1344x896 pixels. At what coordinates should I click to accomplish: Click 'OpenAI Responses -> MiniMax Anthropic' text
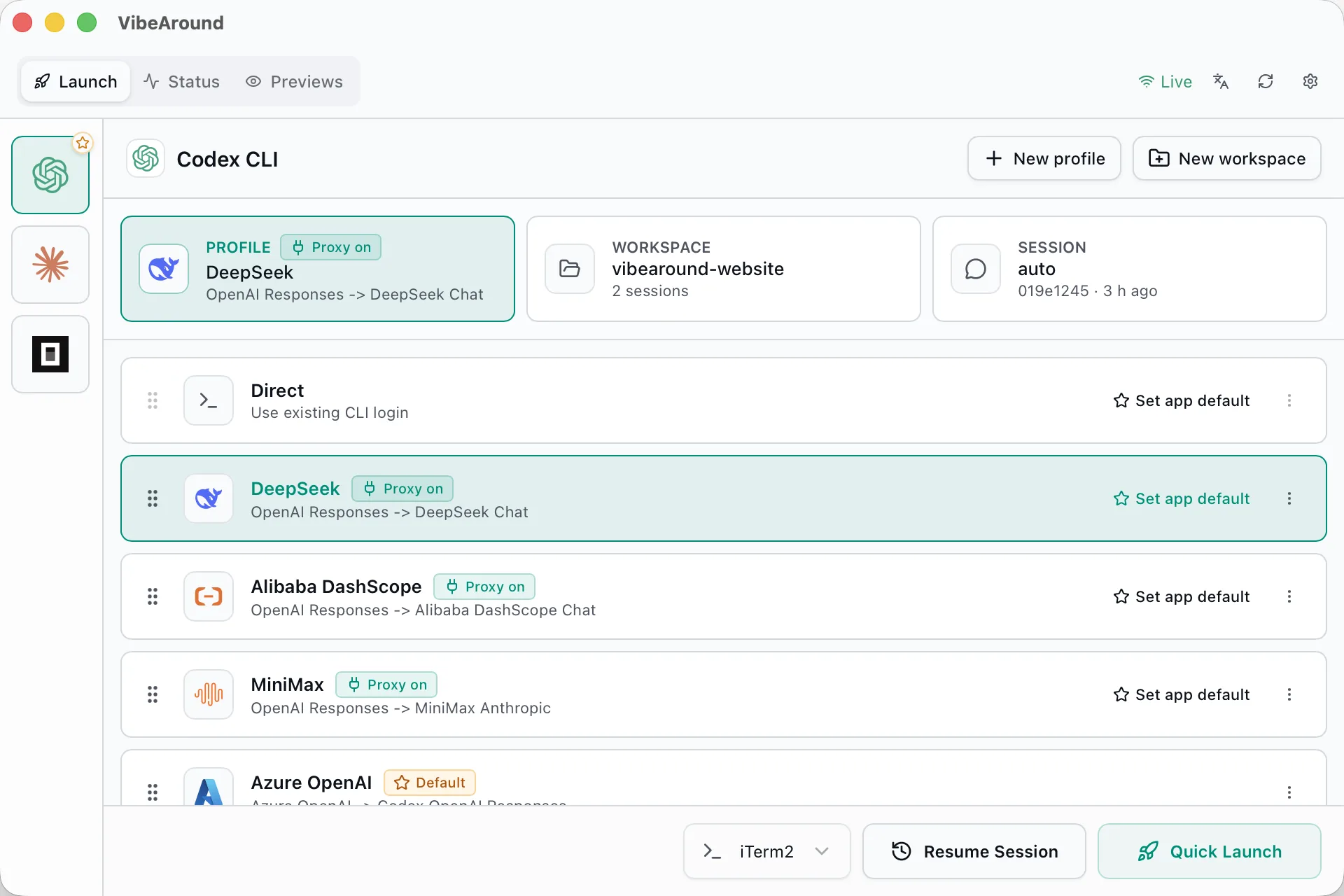click(x=401, y=708)
